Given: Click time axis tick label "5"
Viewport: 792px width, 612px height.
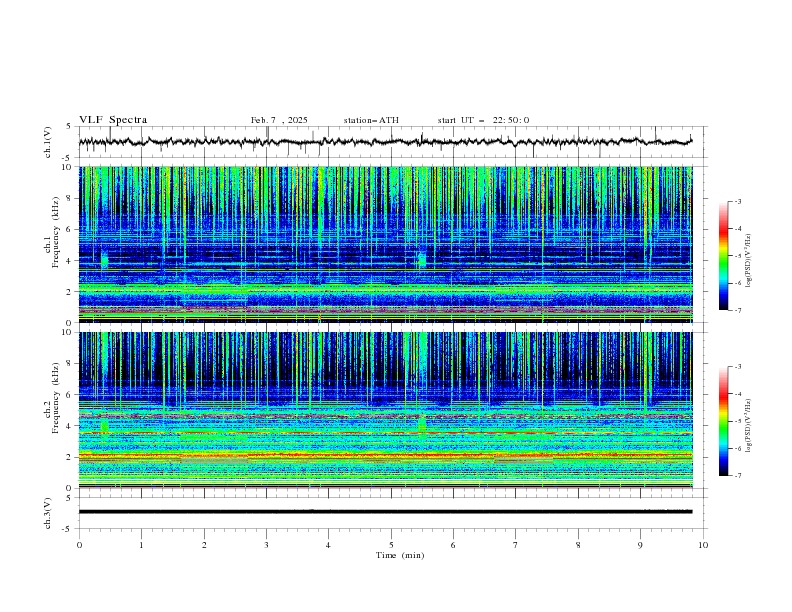Looking at the screenshot, I should 391,545.
